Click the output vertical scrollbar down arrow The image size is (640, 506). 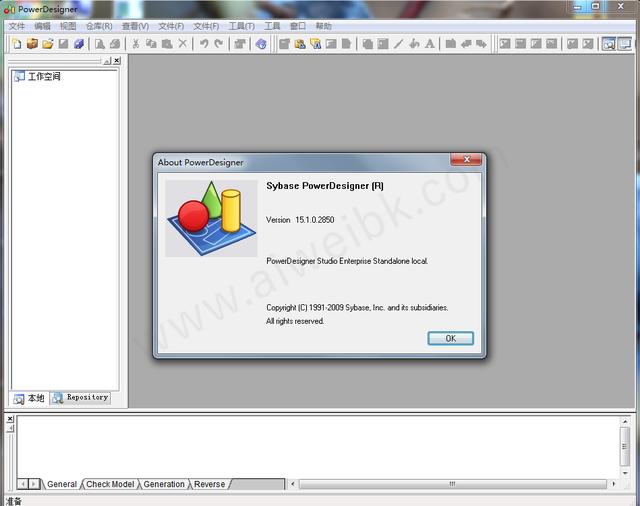click(624, 473)
